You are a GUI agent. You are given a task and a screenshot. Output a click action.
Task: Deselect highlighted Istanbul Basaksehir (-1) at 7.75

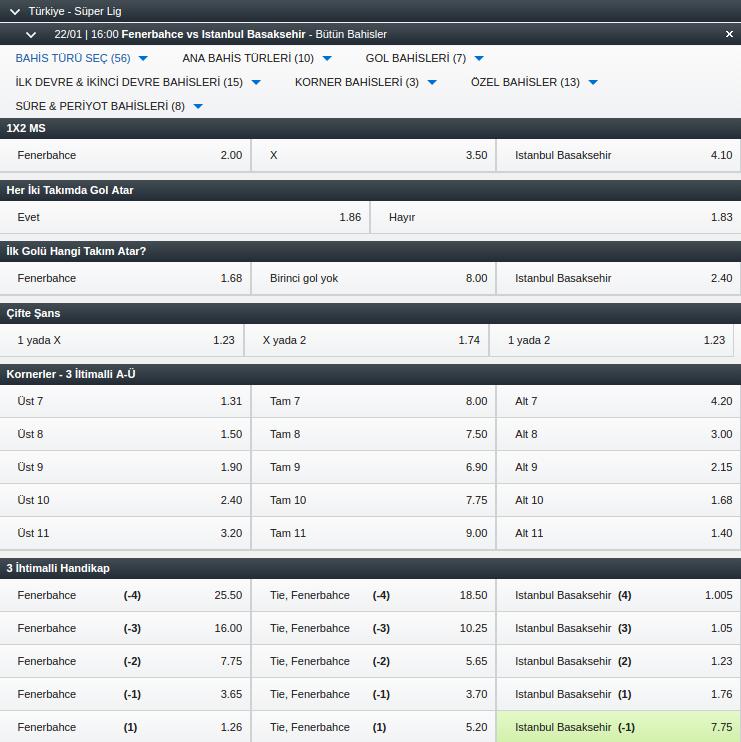point(618,727)
